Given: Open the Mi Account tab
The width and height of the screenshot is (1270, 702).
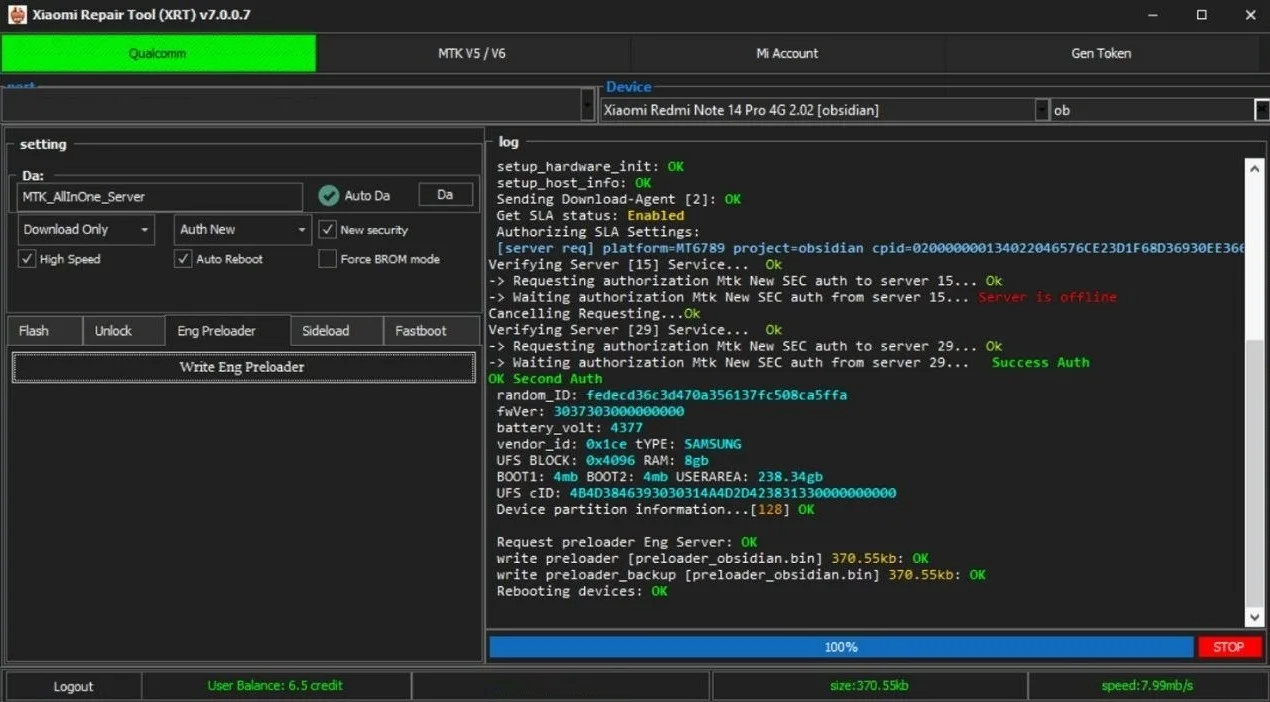Looking at the screenshot, I should tap(787, 53).
